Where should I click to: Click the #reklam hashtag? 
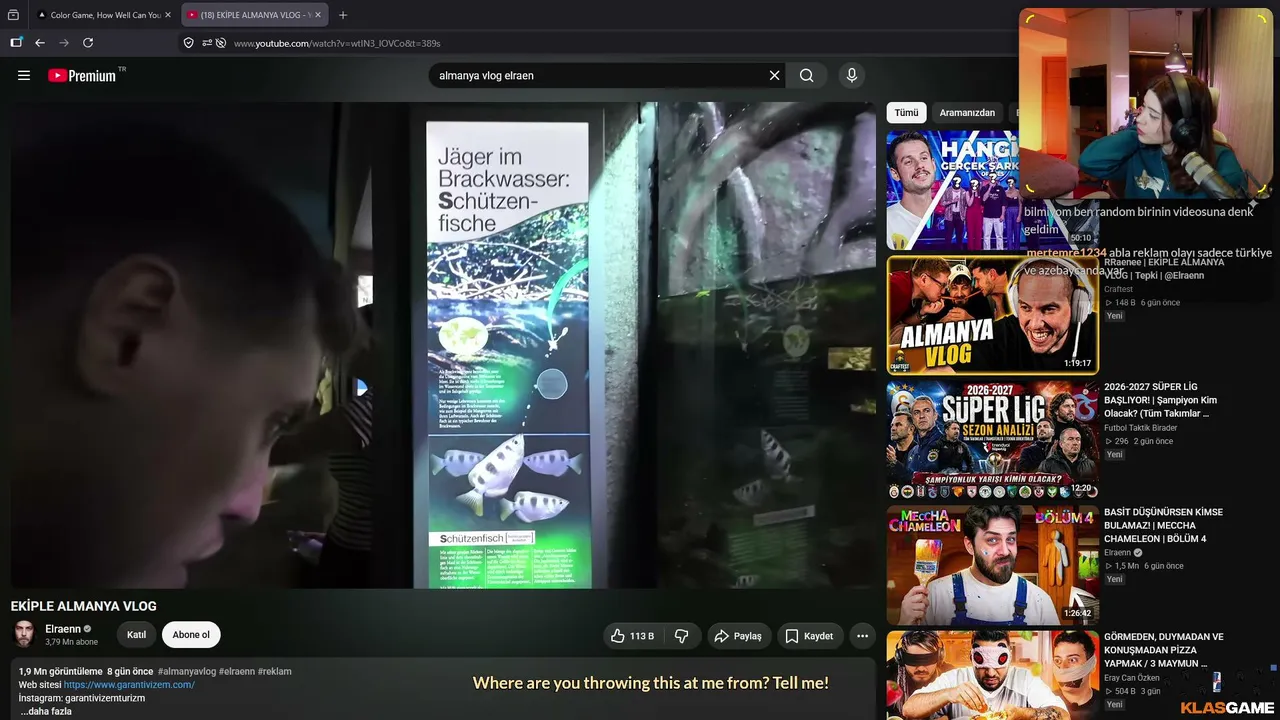click(275, 672)
